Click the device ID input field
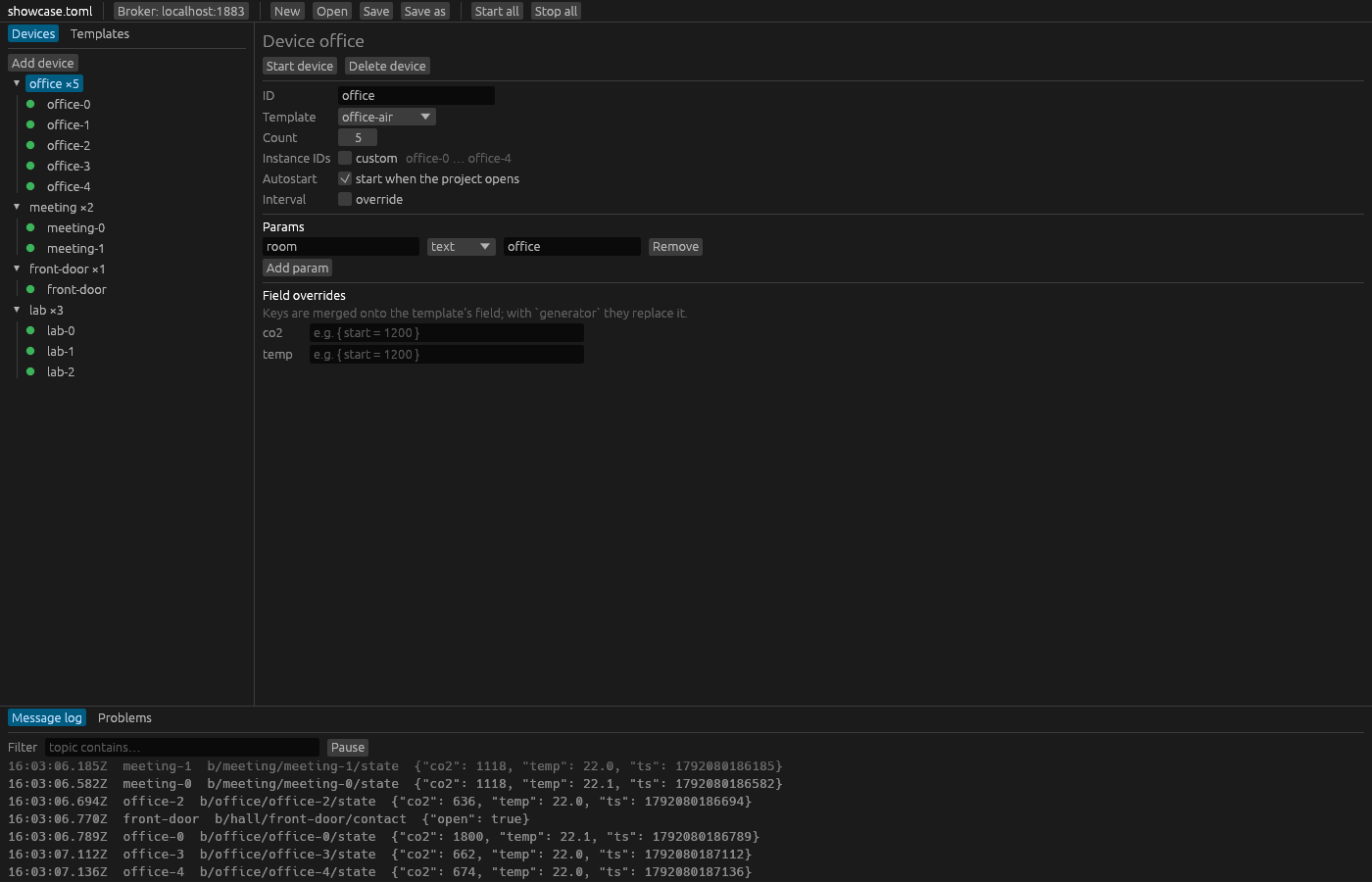 (x=416, y=95)
